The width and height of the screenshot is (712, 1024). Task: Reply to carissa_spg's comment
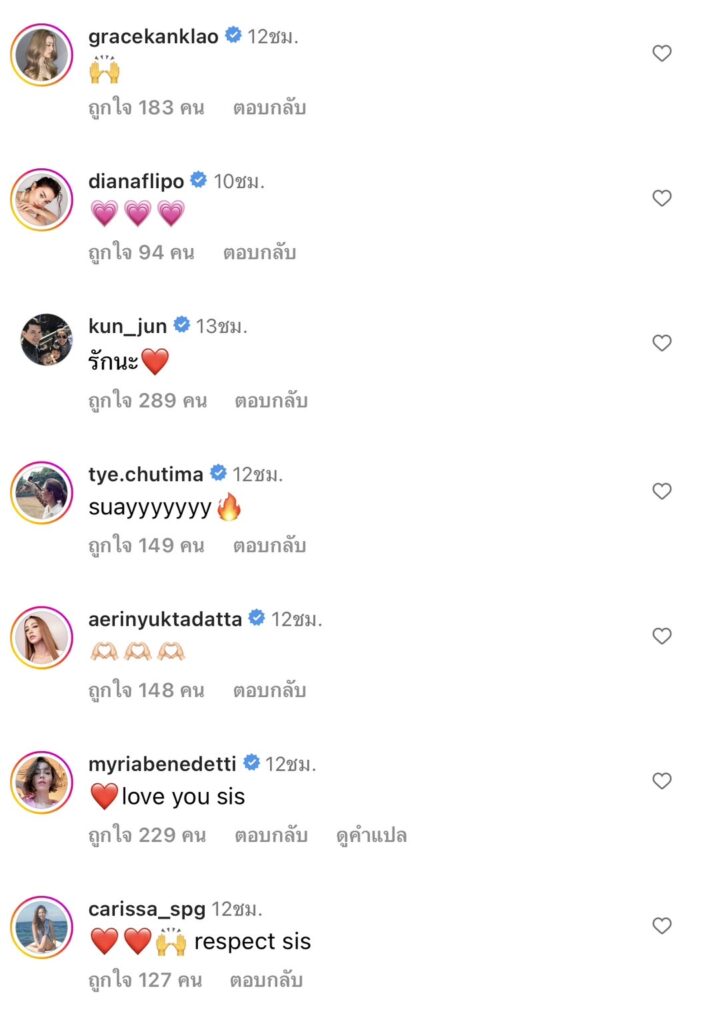(266, 980)
